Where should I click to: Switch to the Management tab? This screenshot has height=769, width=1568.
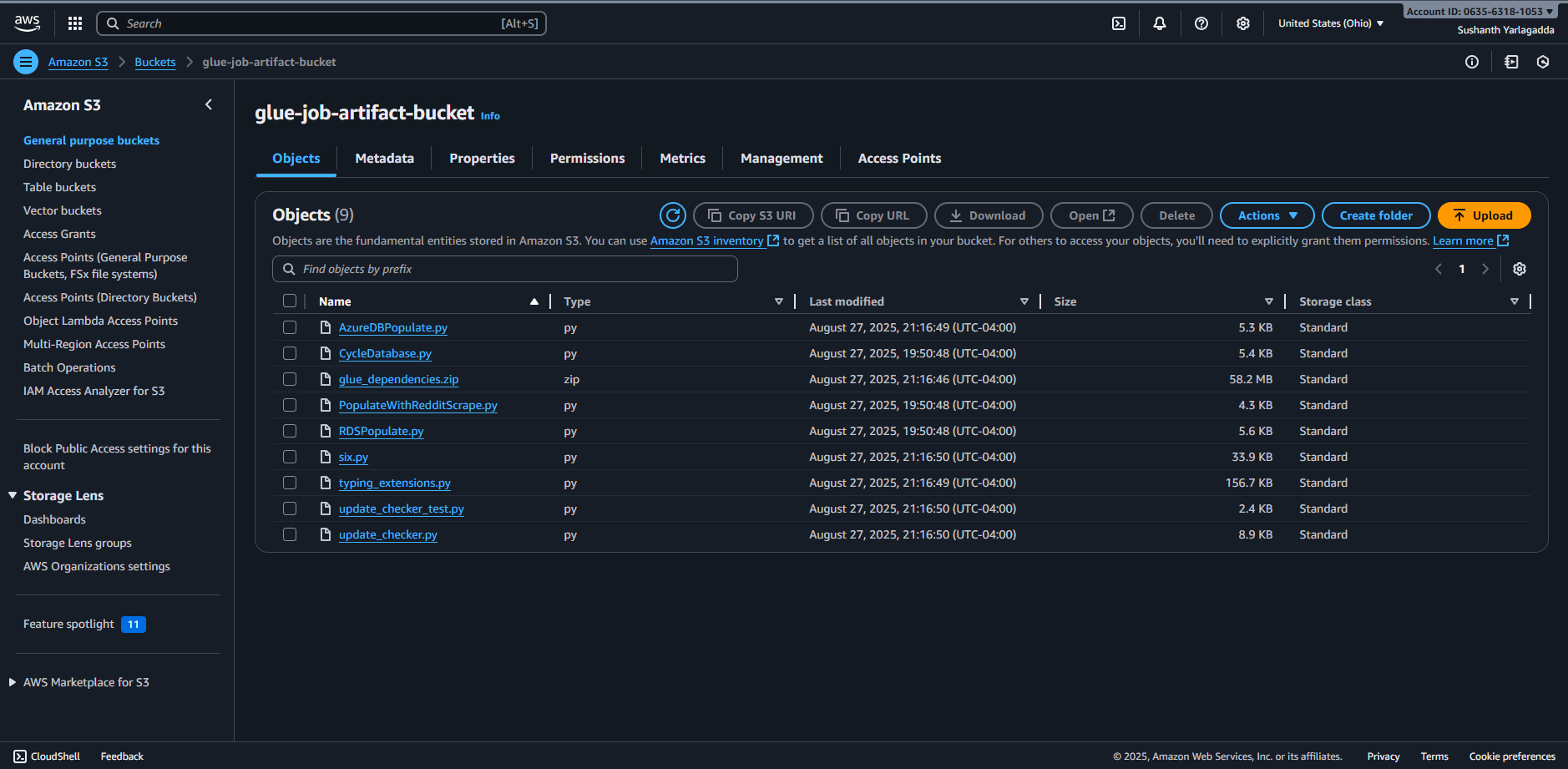coord(781,159)
